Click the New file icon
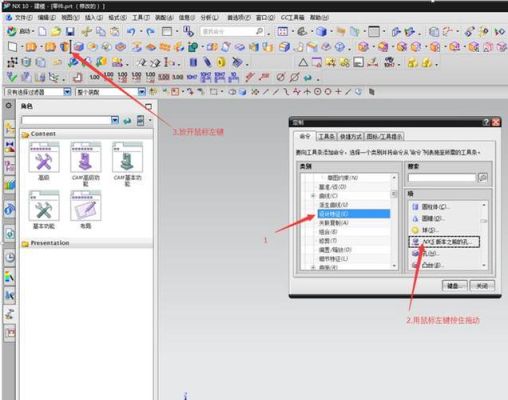Viewport: 508px width, 400px height. (x=42, y=32)
